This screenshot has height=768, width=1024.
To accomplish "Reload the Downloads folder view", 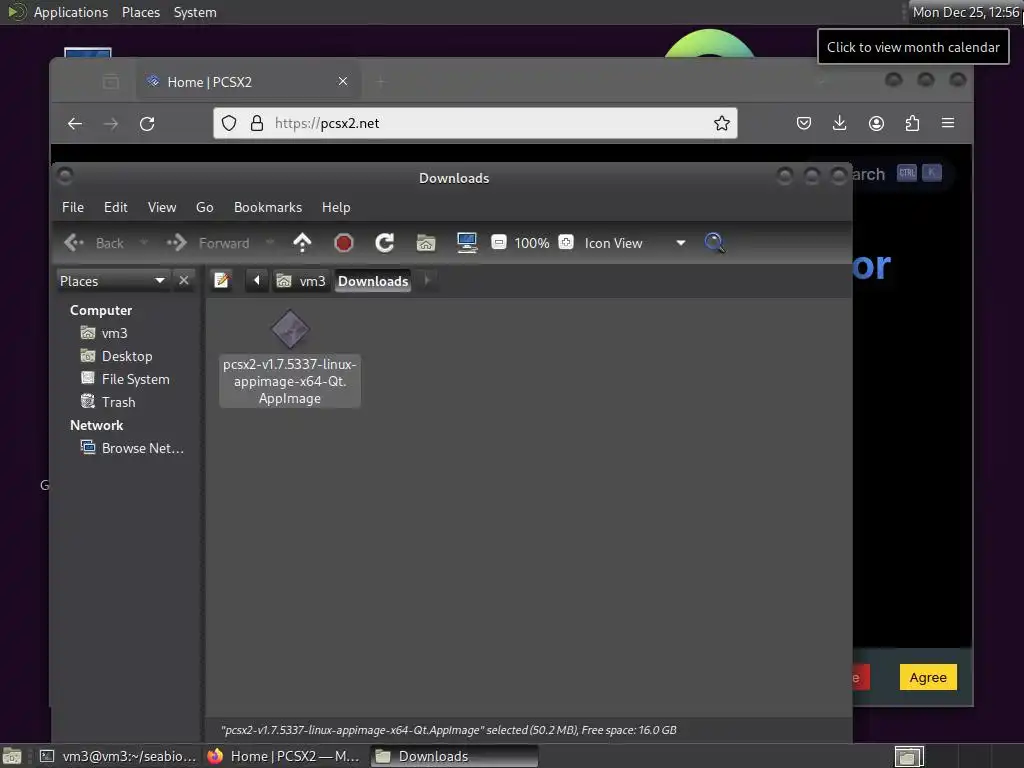I will (x=385, y=243).
